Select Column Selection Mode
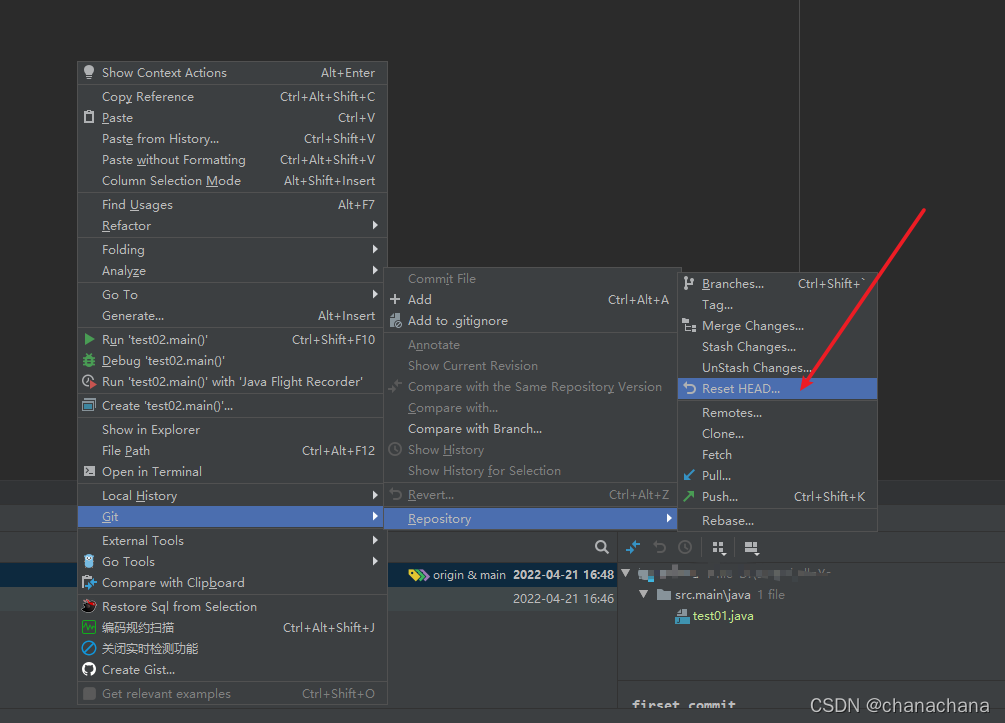 coord(232,181)
